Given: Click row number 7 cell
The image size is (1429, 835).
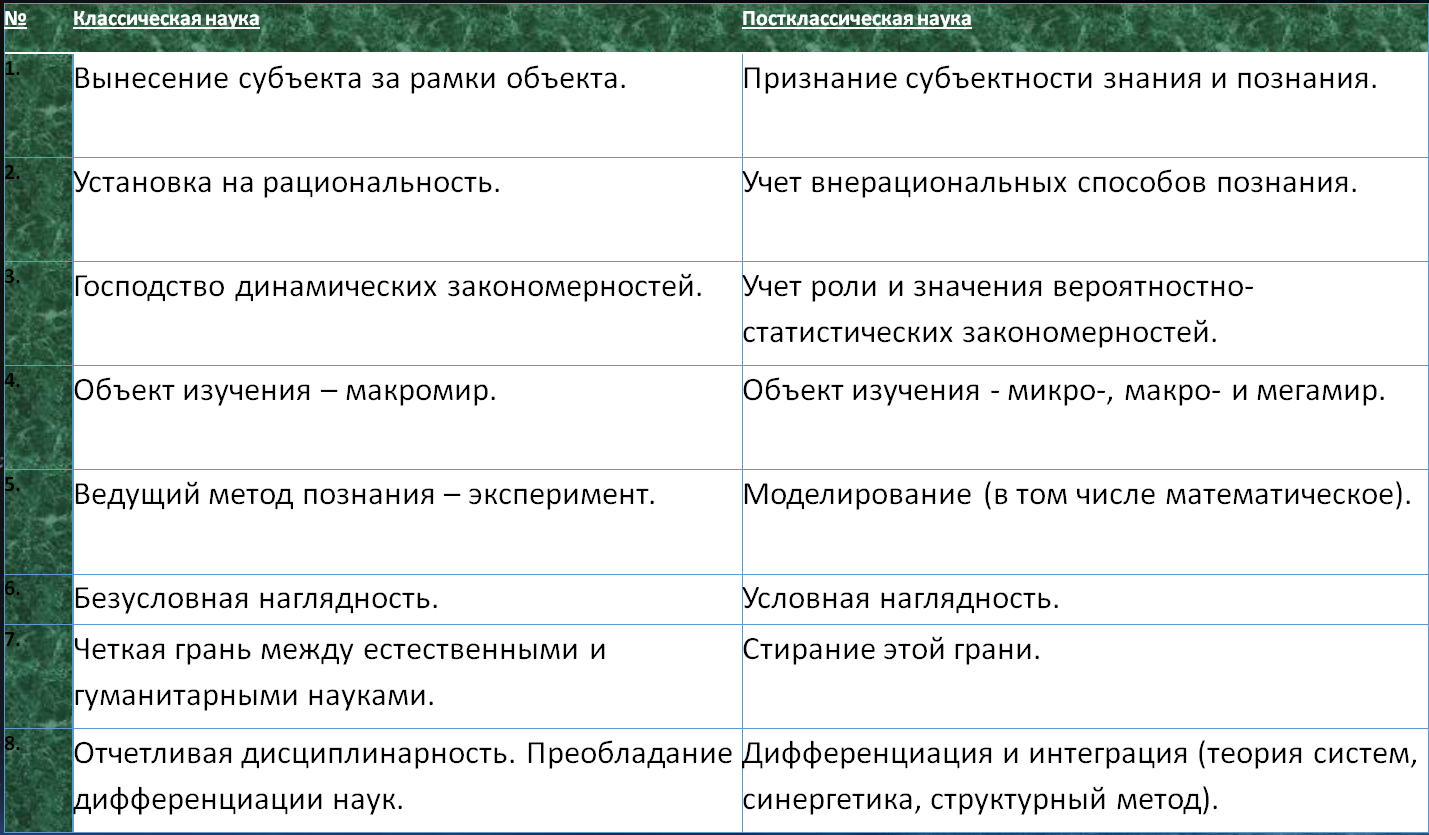Looking at the screenshot, I should (38, 676).
